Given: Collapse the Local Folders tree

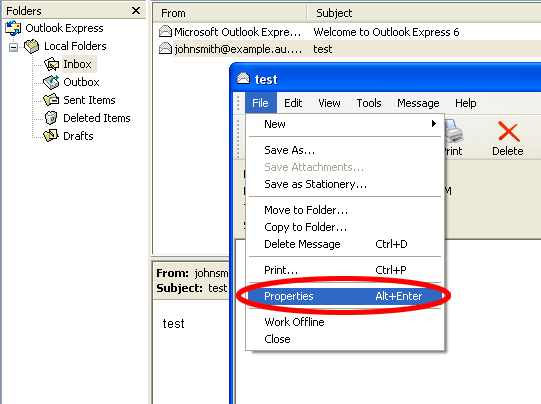Looking at the screenshot, I should pos(13,47).
